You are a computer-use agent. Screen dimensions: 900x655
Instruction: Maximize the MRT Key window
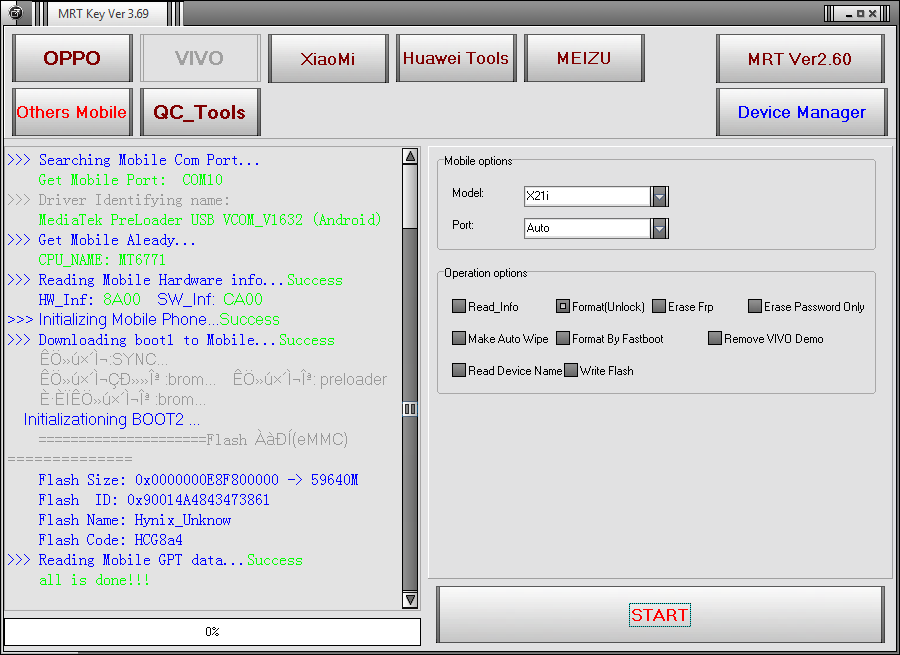pos(860,14)
